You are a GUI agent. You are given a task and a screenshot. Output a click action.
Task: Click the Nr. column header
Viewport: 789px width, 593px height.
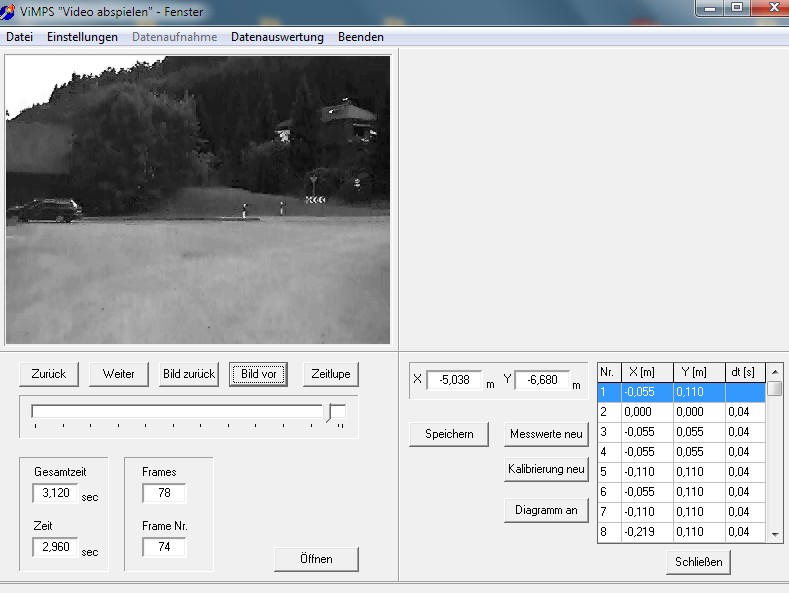(609, 373)
